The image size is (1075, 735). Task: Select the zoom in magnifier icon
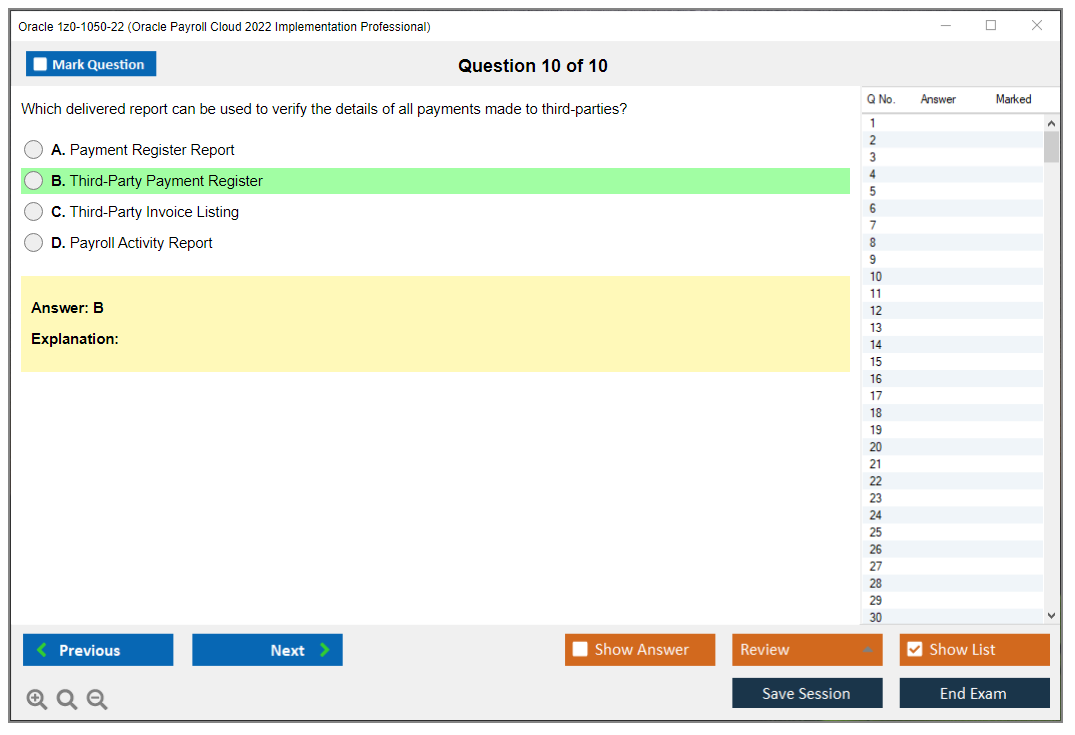pyautogui.click(x=36, y=699)
